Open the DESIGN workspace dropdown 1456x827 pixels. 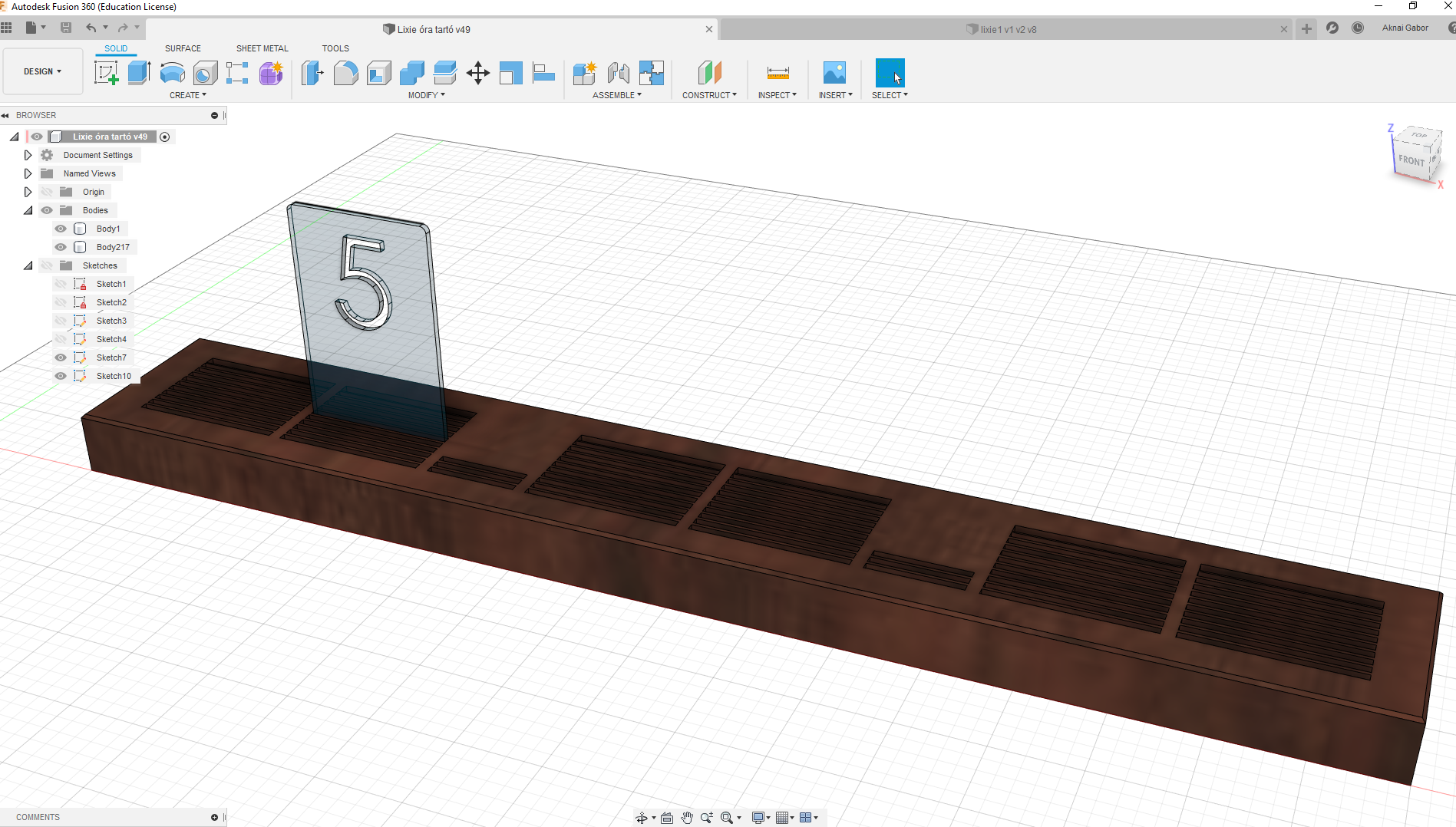point(42,71)
